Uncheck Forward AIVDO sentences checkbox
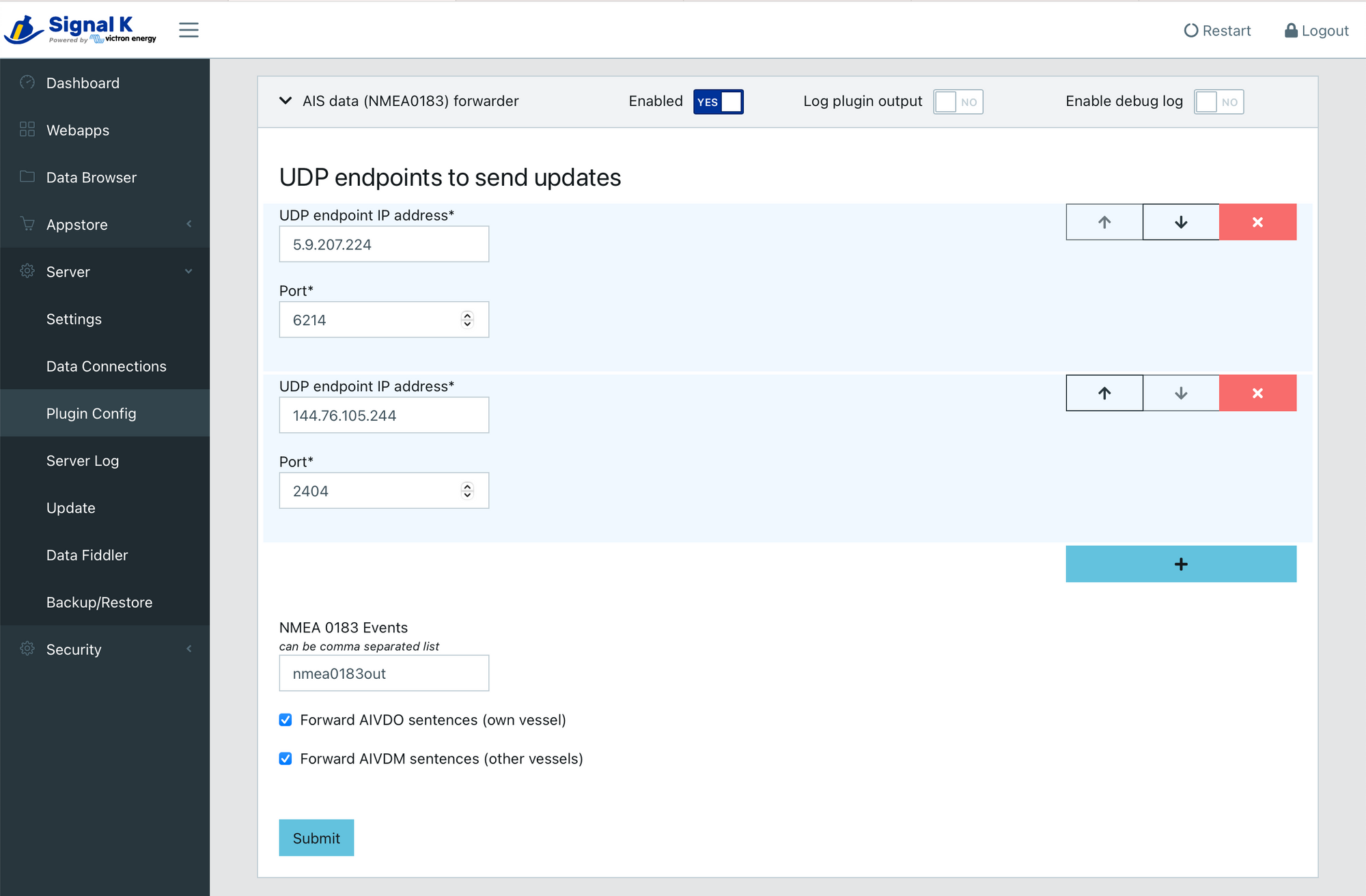Image resolution: width=1366 pixels, height=896 pixels. coord(285,720)
